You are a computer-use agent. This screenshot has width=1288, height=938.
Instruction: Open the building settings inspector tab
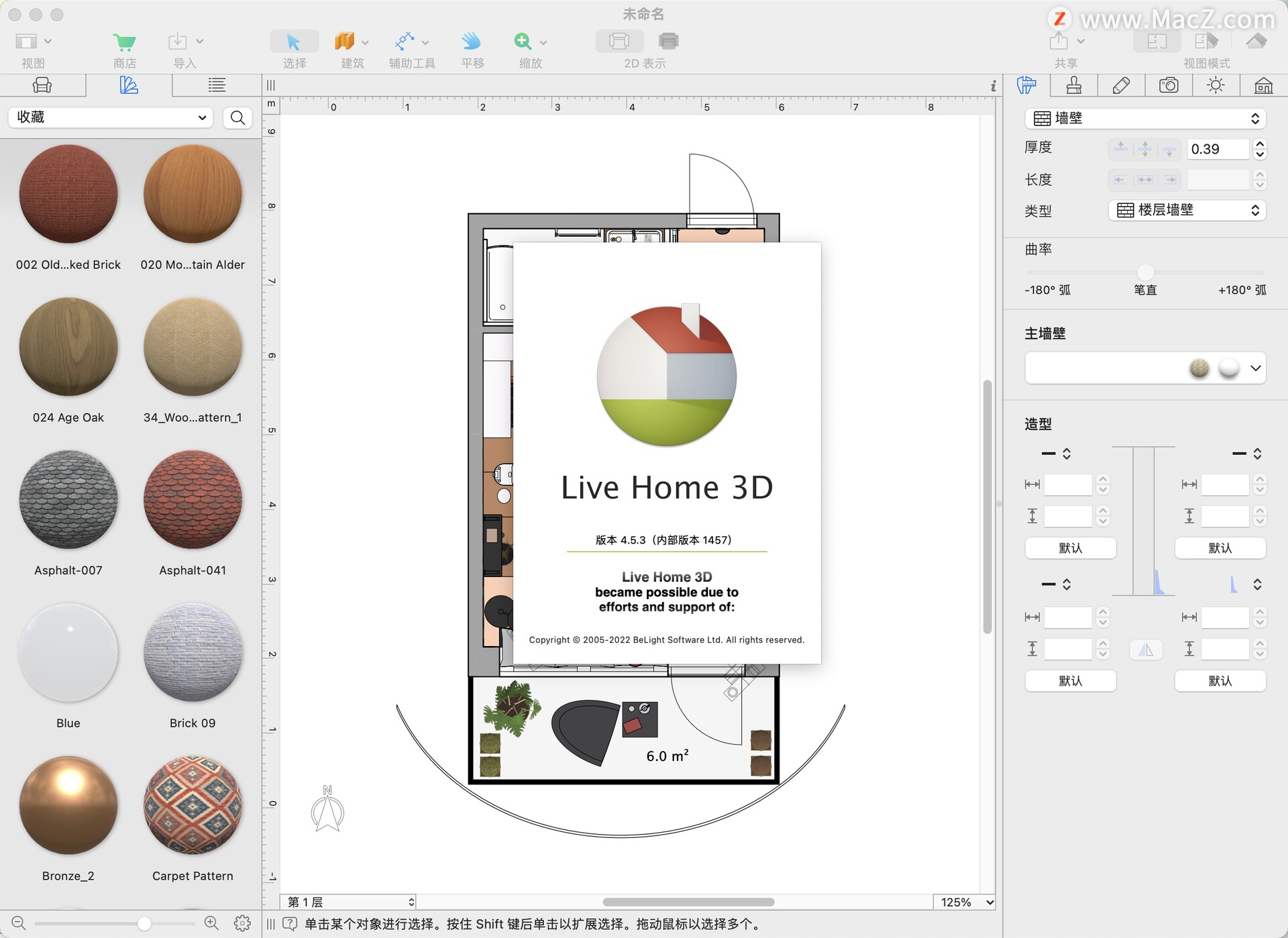1263,85
